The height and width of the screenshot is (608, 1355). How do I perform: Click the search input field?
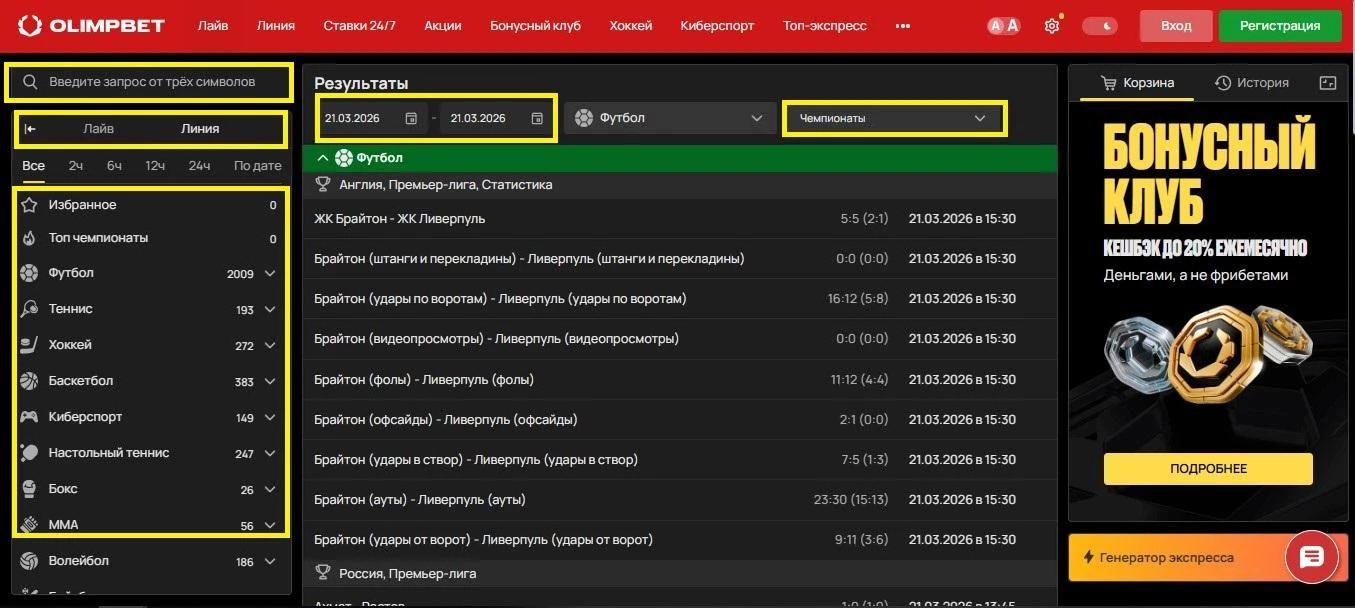(x=148, y=82)
